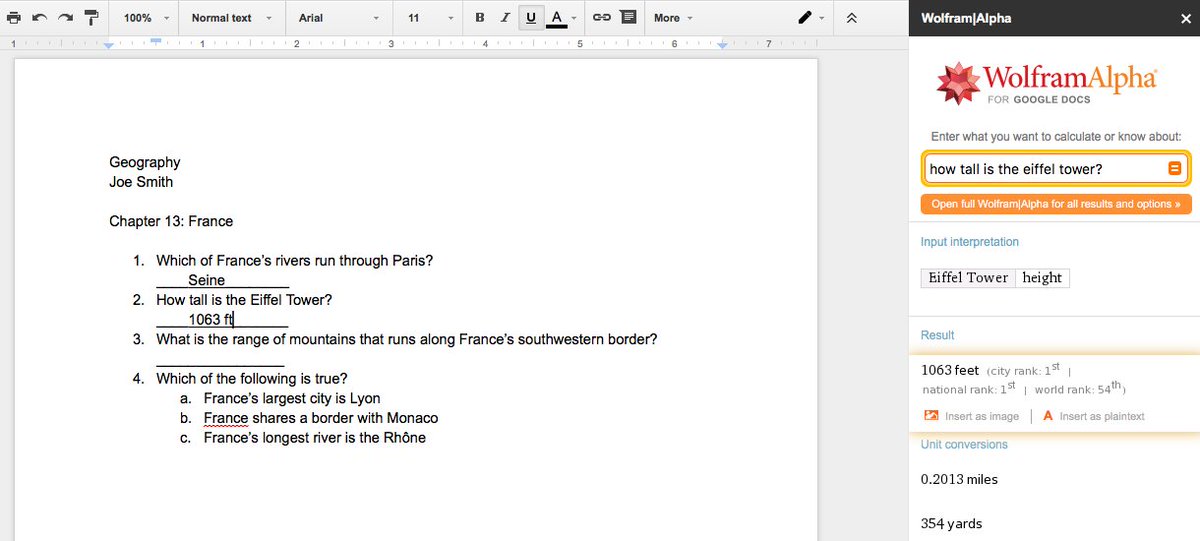Open the Arial font dropdown
This screenshot has height=541, width=1200.
(x=339, y=18)
